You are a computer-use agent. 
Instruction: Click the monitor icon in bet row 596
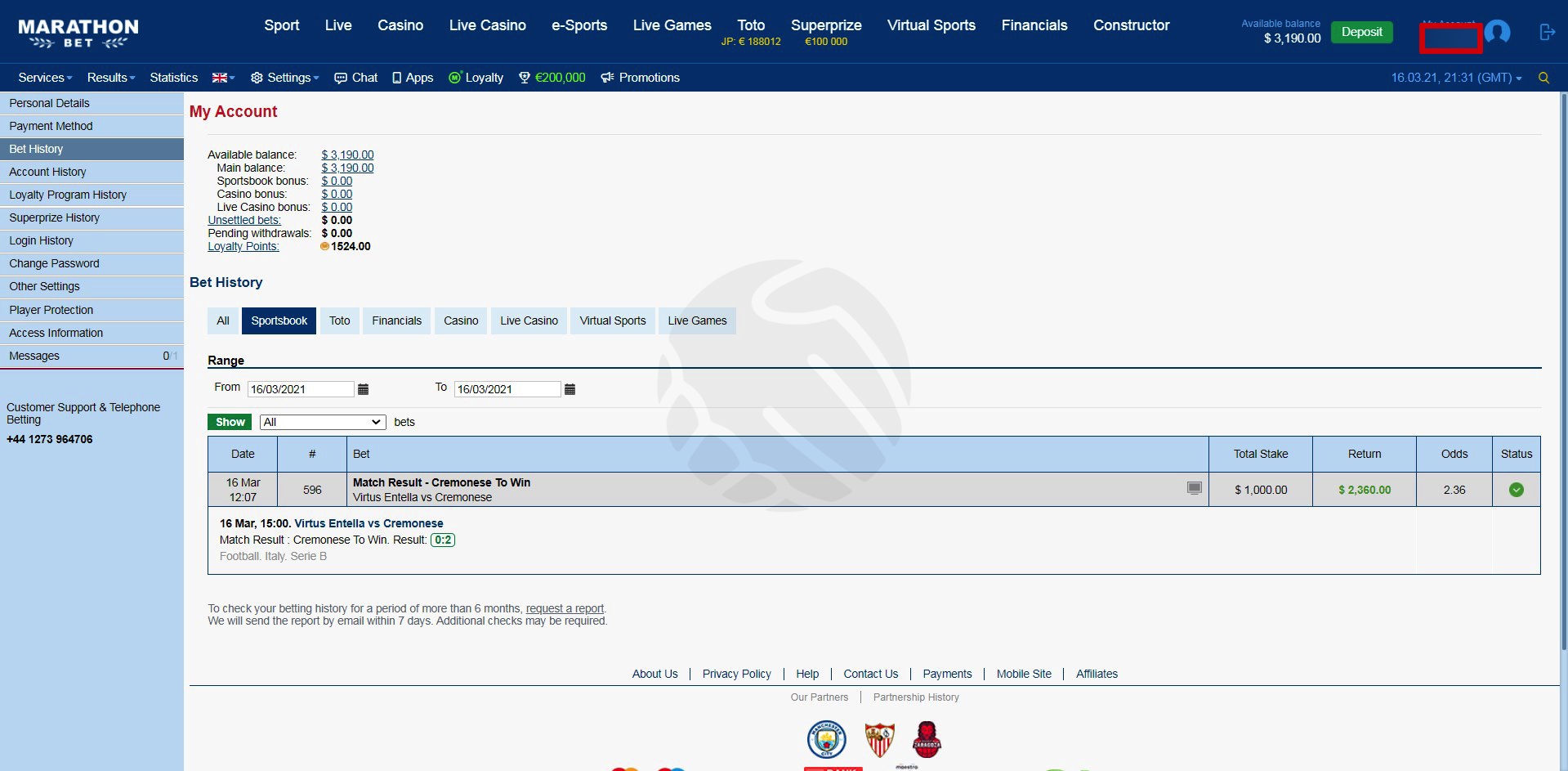coord(1194,488)
